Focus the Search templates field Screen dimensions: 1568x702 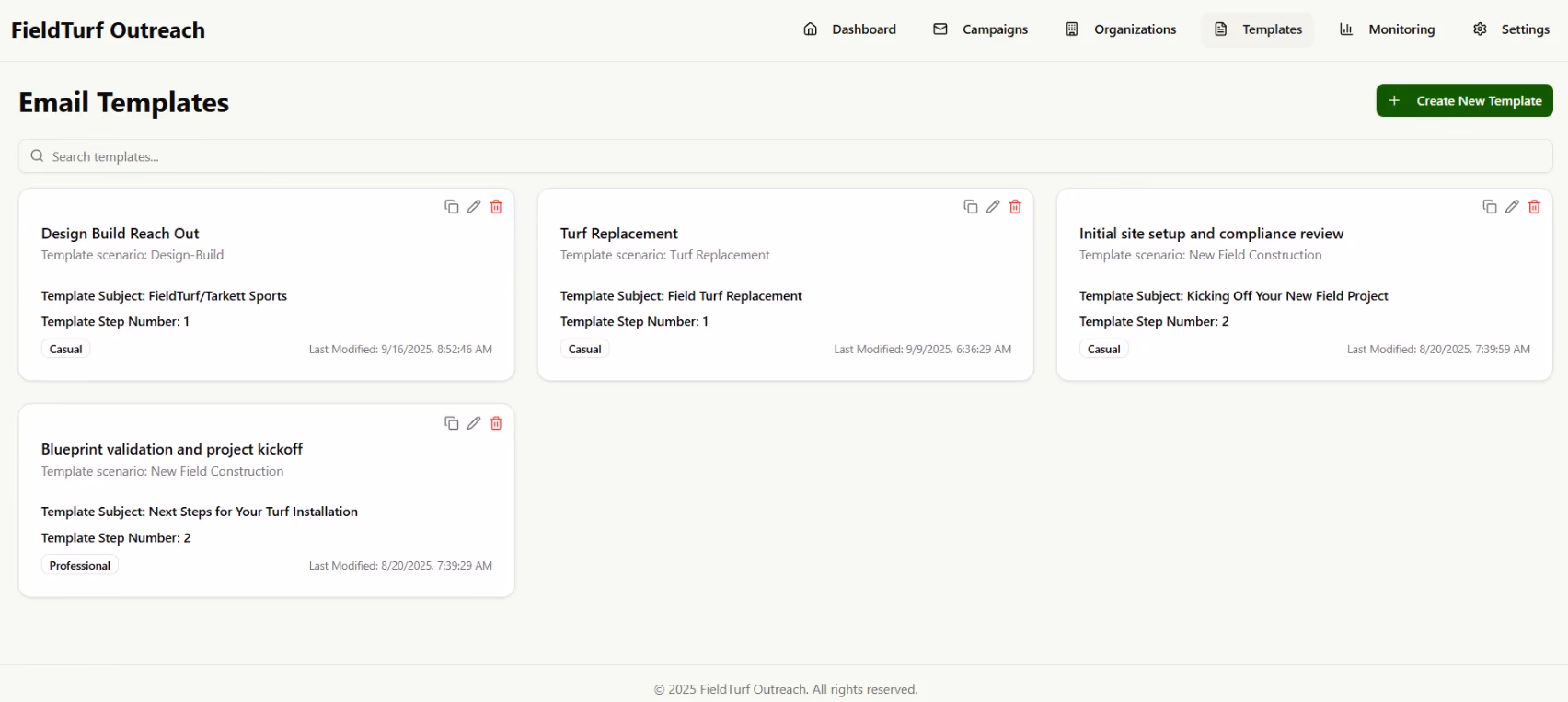[785, 156]
